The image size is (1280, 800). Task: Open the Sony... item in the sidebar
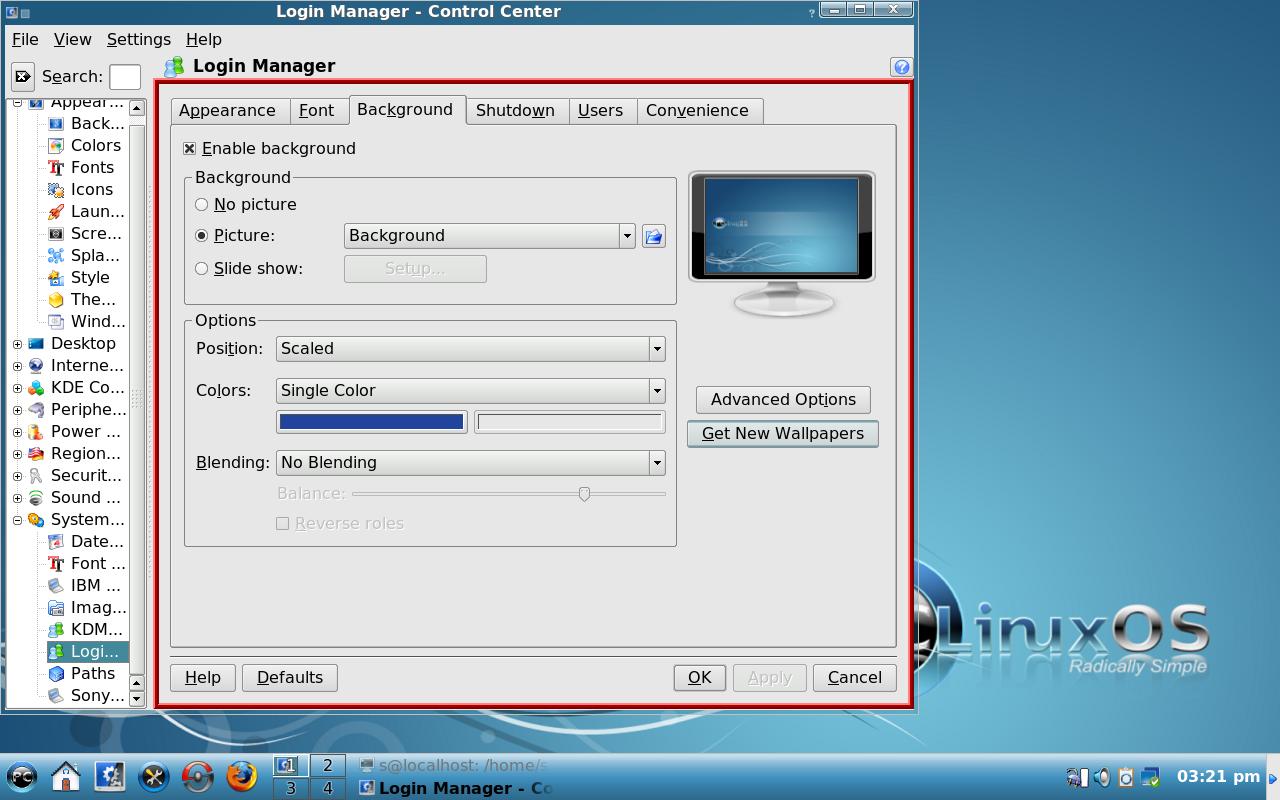tap(86, 695)
